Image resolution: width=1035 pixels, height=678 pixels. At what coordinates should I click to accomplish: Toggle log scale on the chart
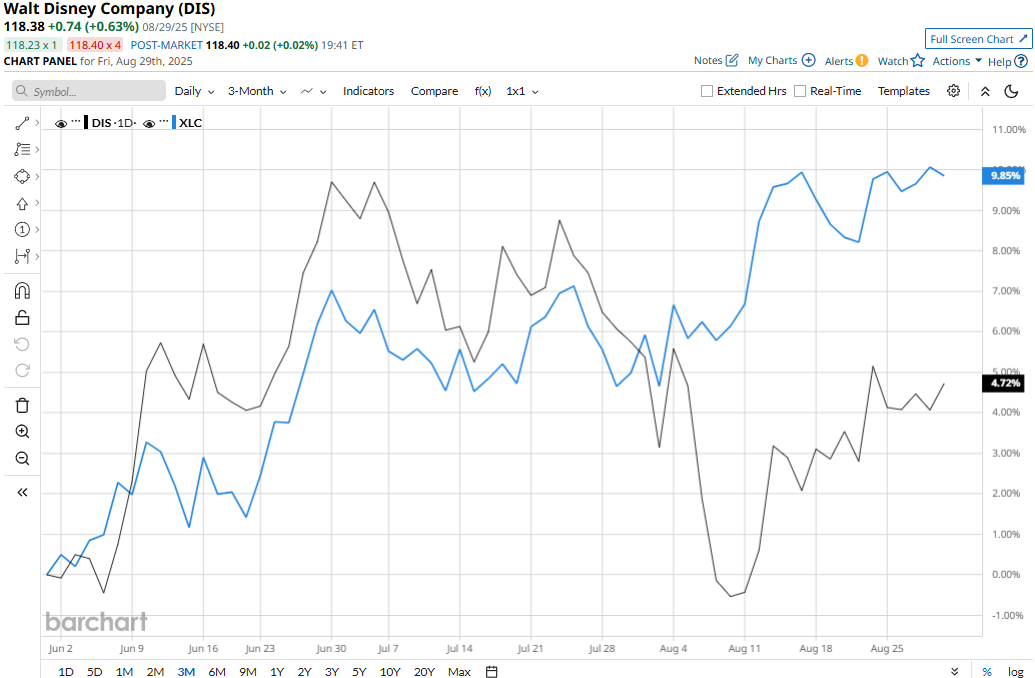click(x=1015, y=671)
